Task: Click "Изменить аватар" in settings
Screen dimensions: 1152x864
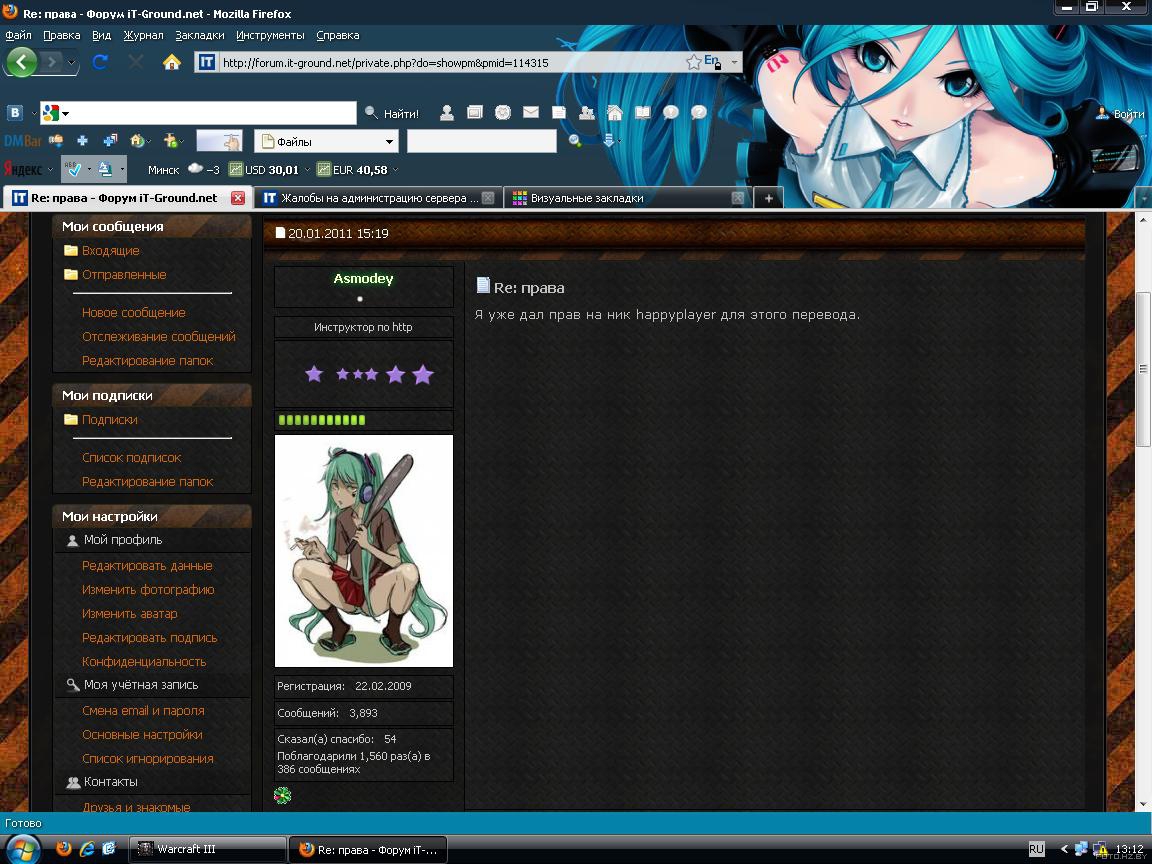Action: click(x=130, y=613)
